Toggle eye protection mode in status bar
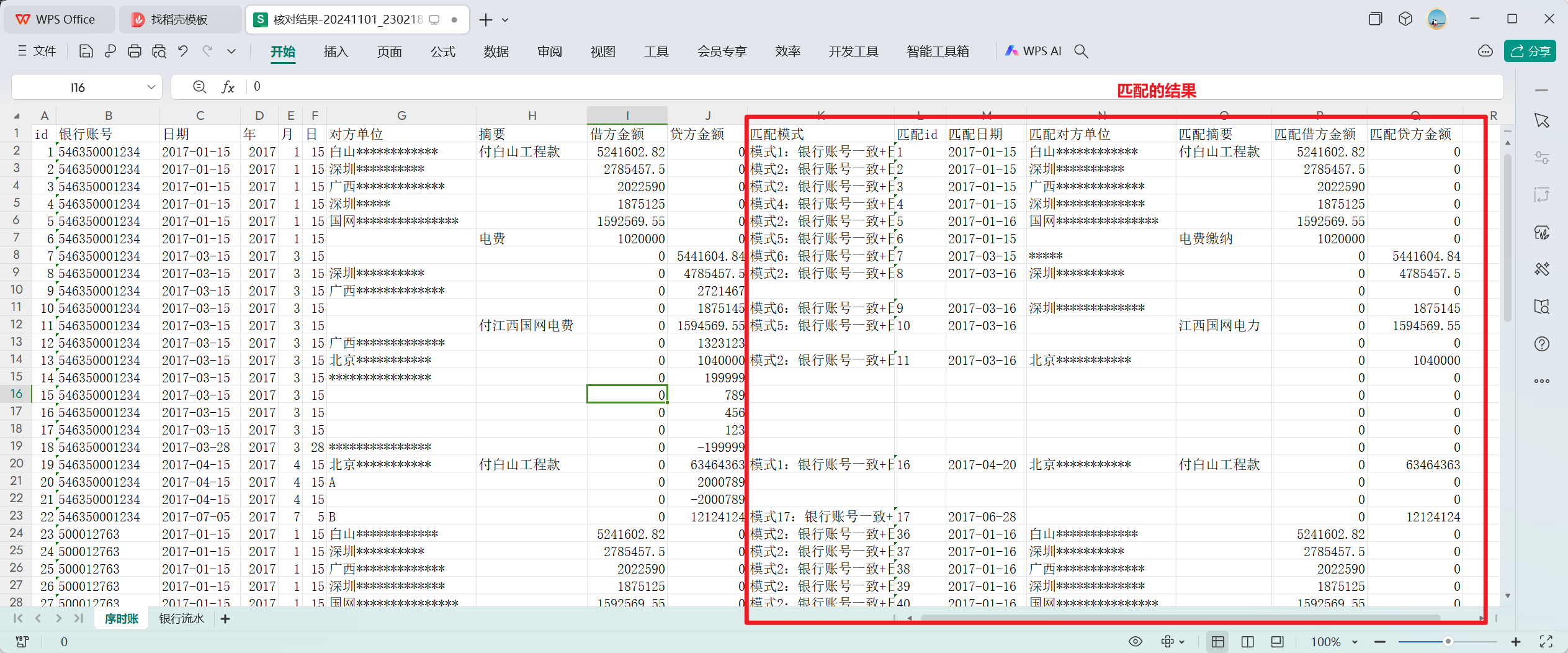This screenshot has width=1568, height=653. [x=1135, y=642]
